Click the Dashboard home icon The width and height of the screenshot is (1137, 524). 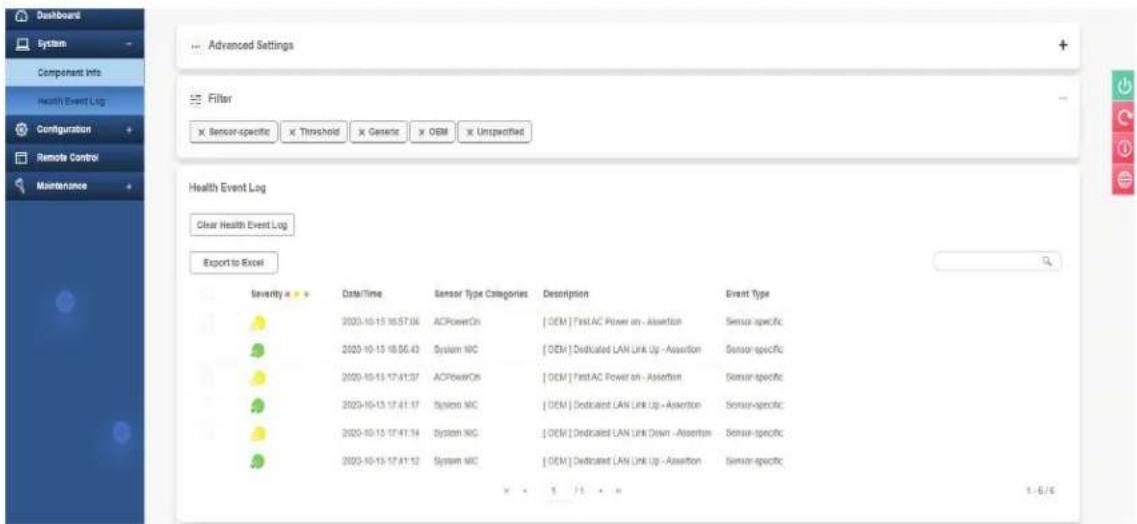[x=21, y=16]
